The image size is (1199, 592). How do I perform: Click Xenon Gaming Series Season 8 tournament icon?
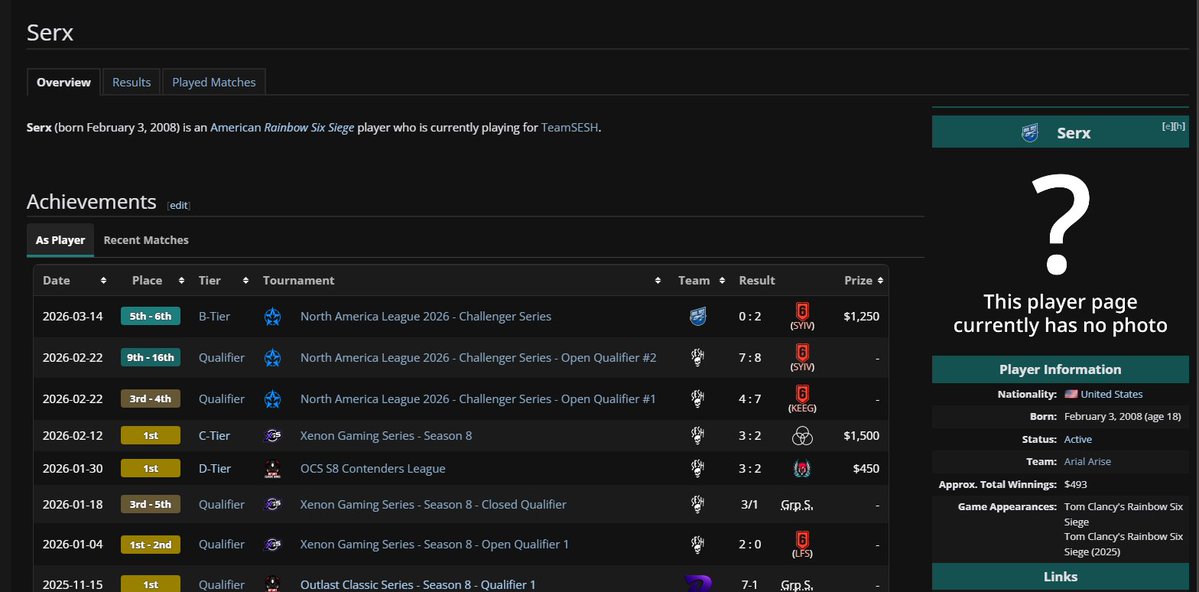[x=272, y=435]
